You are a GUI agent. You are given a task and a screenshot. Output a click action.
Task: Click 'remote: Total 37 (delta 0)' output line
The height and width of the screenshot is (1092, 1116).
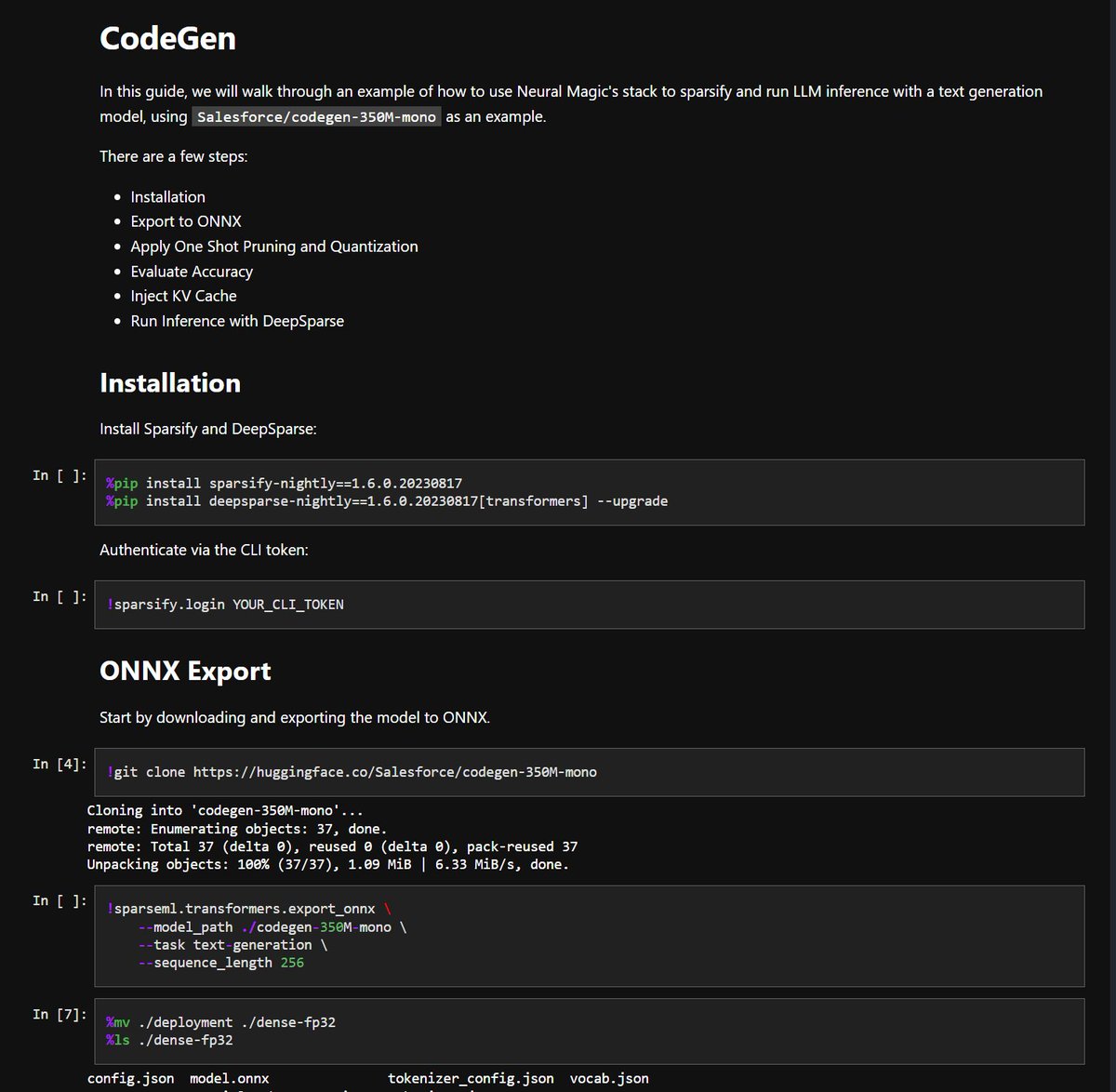coord(332,846)
